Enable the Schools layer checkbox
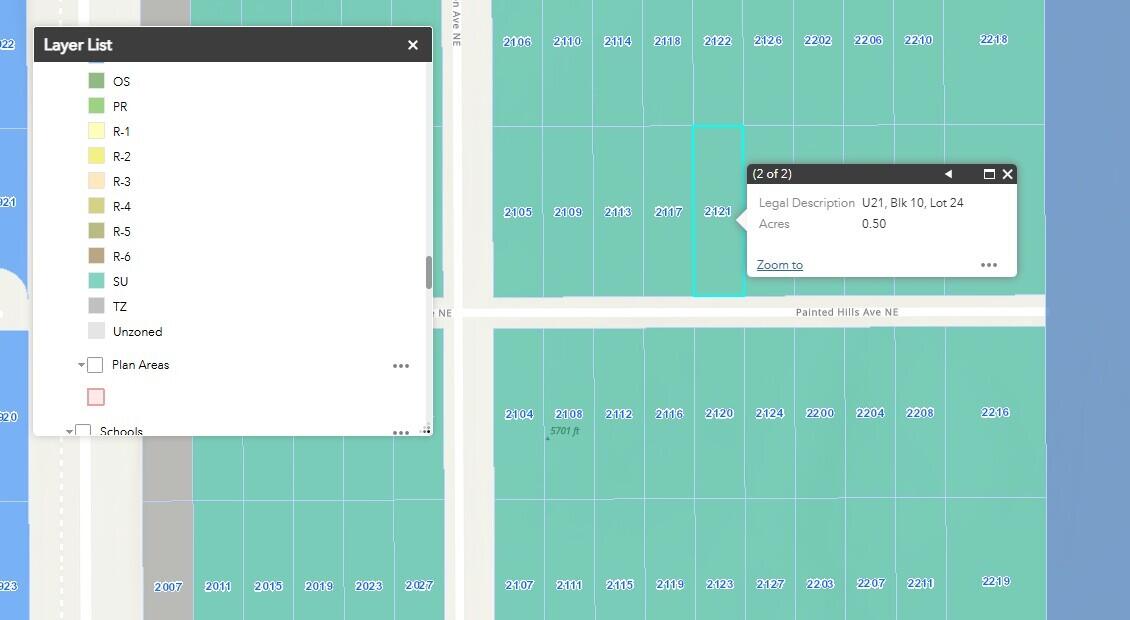The height and width of the screenshot is (620, 1130). point(83,430)
